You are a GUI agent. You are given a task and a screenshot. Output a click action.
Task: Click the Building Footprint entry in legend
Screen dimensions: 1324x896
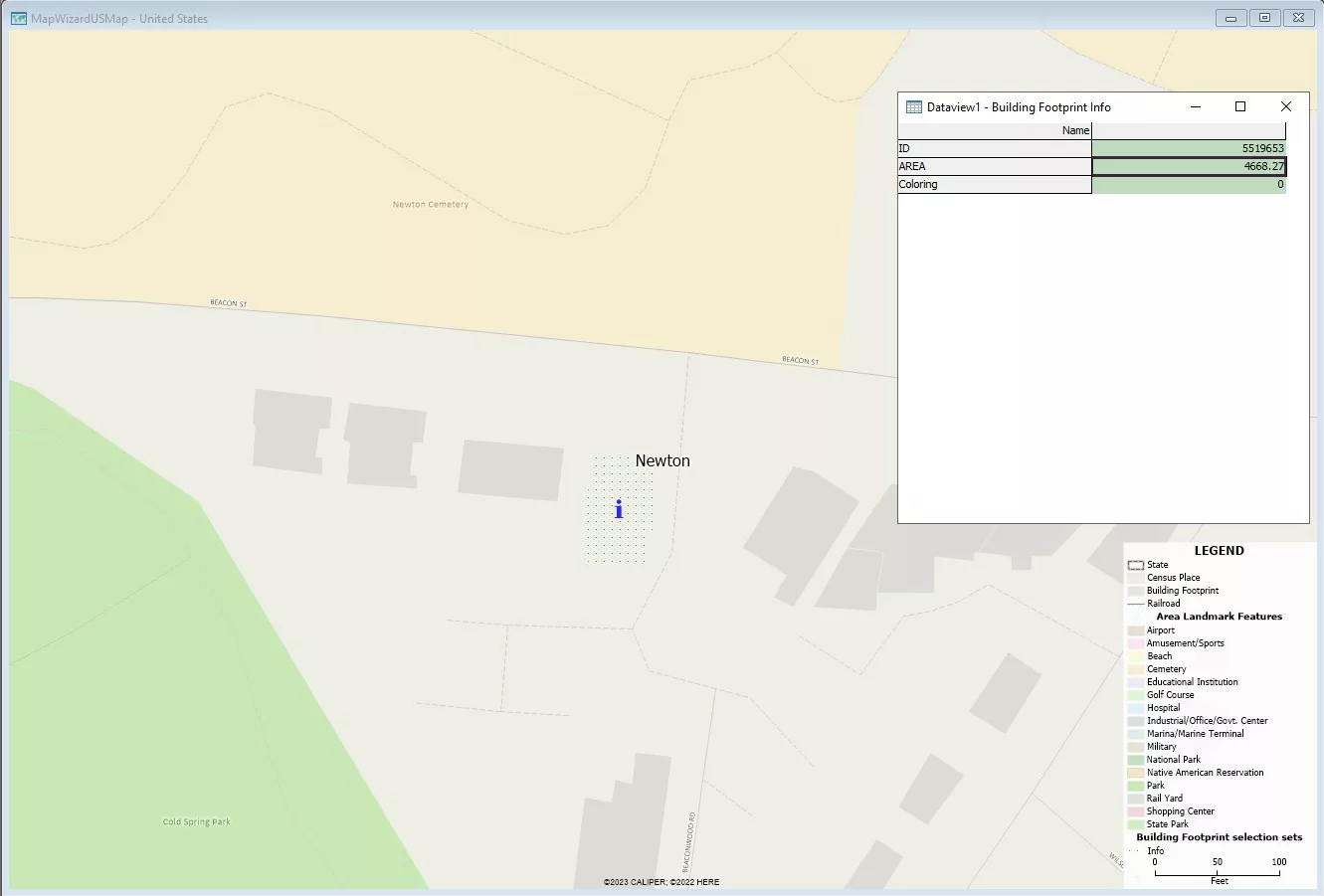[1182, 591]
